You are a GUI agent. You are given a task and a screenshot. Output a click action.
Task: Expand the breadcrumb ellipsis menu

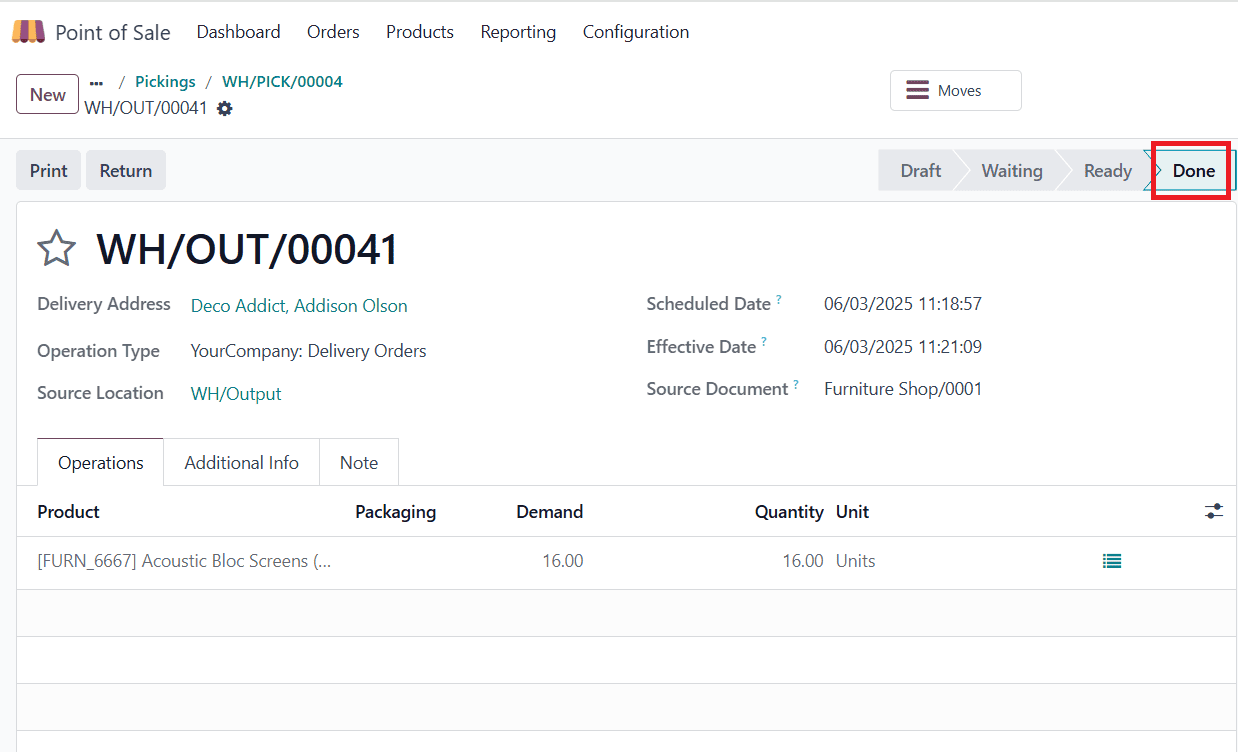[96, 82]
